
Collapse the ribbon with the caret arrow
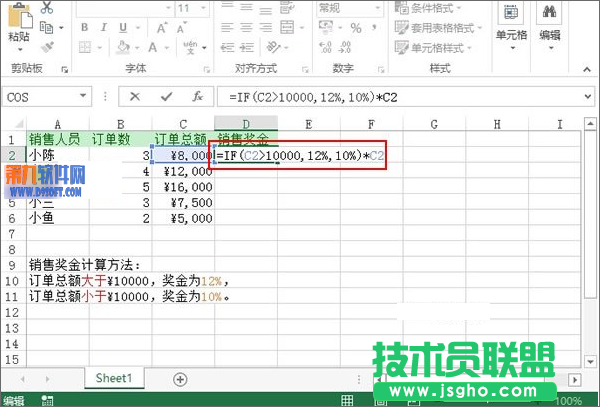coord(587,69)
